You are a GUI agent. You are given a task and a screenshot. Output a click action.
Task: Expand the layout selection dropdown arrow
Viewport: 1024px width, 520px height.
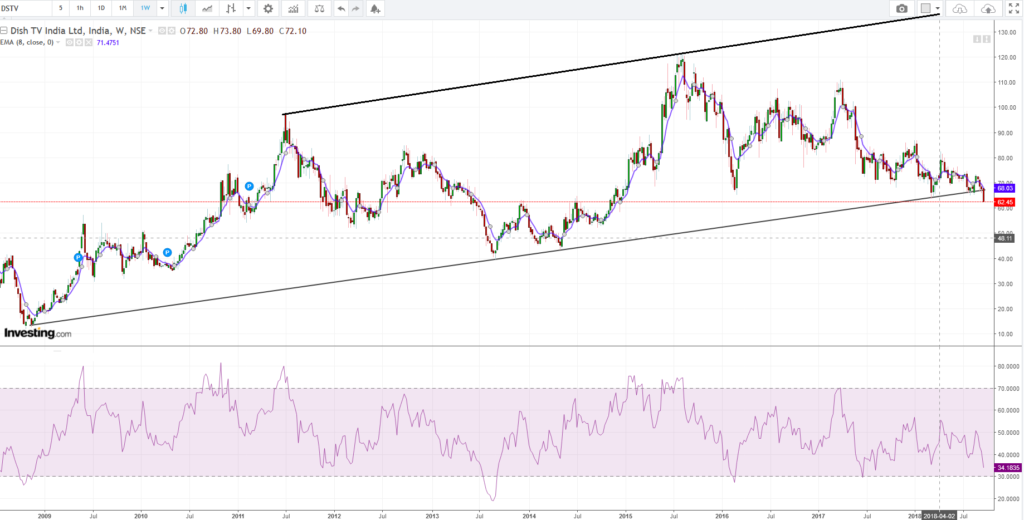click(x=938, y=8)
